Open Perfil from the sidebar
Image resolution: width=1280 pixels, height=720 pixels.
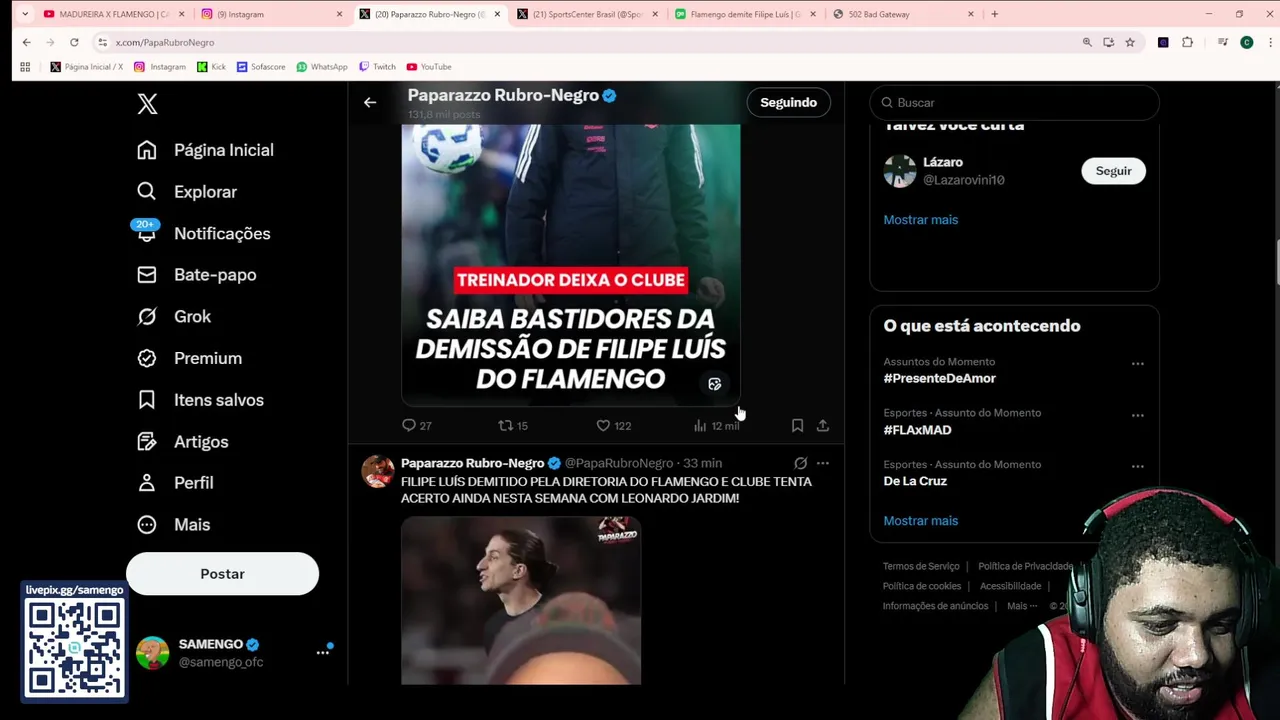click(x=175, y=482)
